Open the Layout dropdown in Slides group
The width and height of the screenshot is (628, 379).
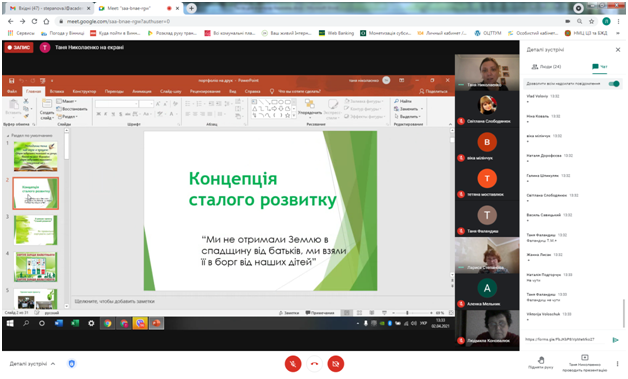(67, 101)
